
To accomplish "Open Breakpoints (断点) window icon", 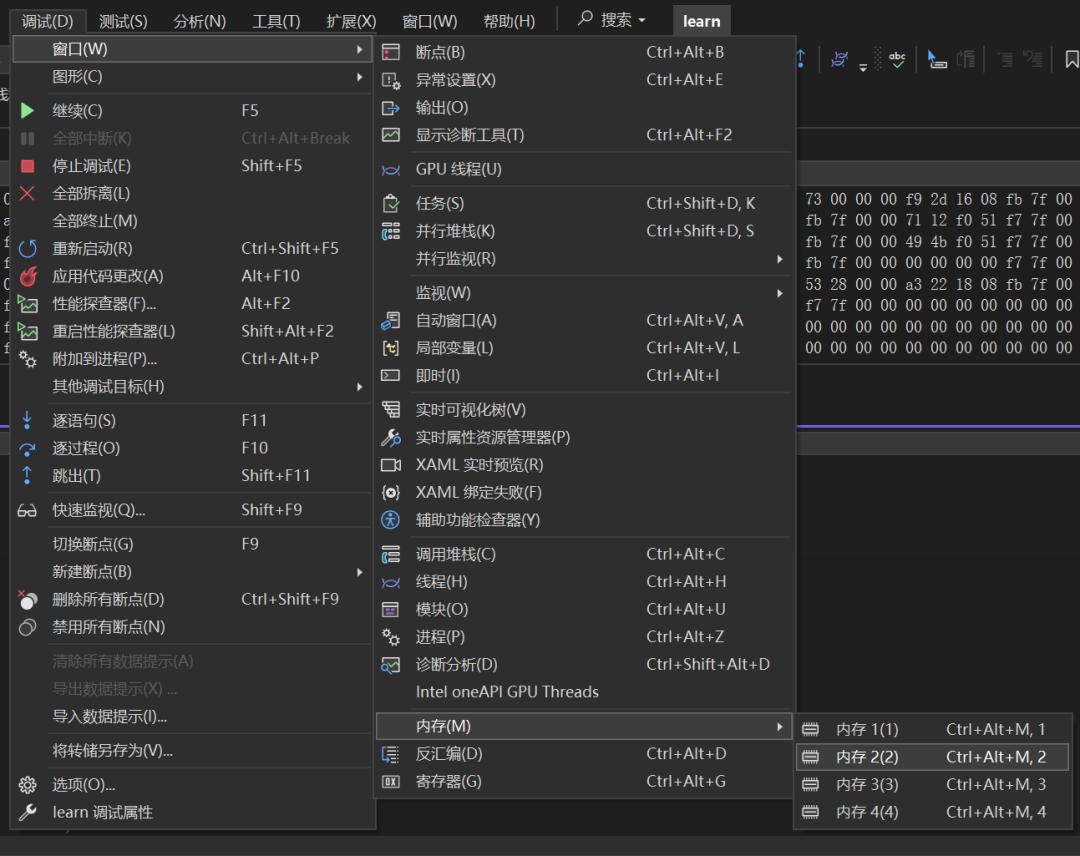I will (x=391, y=52).
